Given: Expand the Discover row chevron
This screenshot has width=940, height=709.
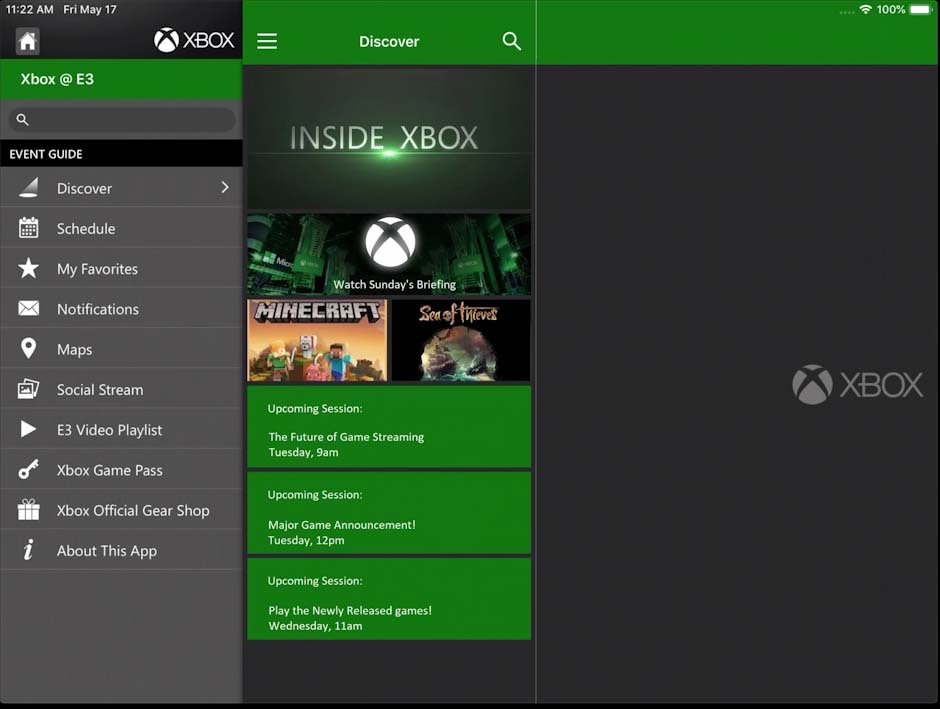Looking at the screenshot, I should pyautogui.click(x=225, y=188).
